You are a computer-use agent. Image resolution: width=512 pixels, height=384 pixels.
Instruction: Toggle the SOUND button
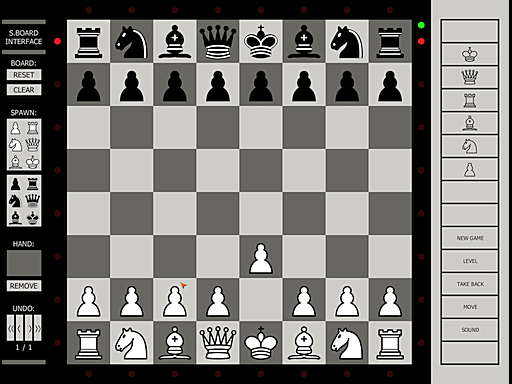[470, 330]
